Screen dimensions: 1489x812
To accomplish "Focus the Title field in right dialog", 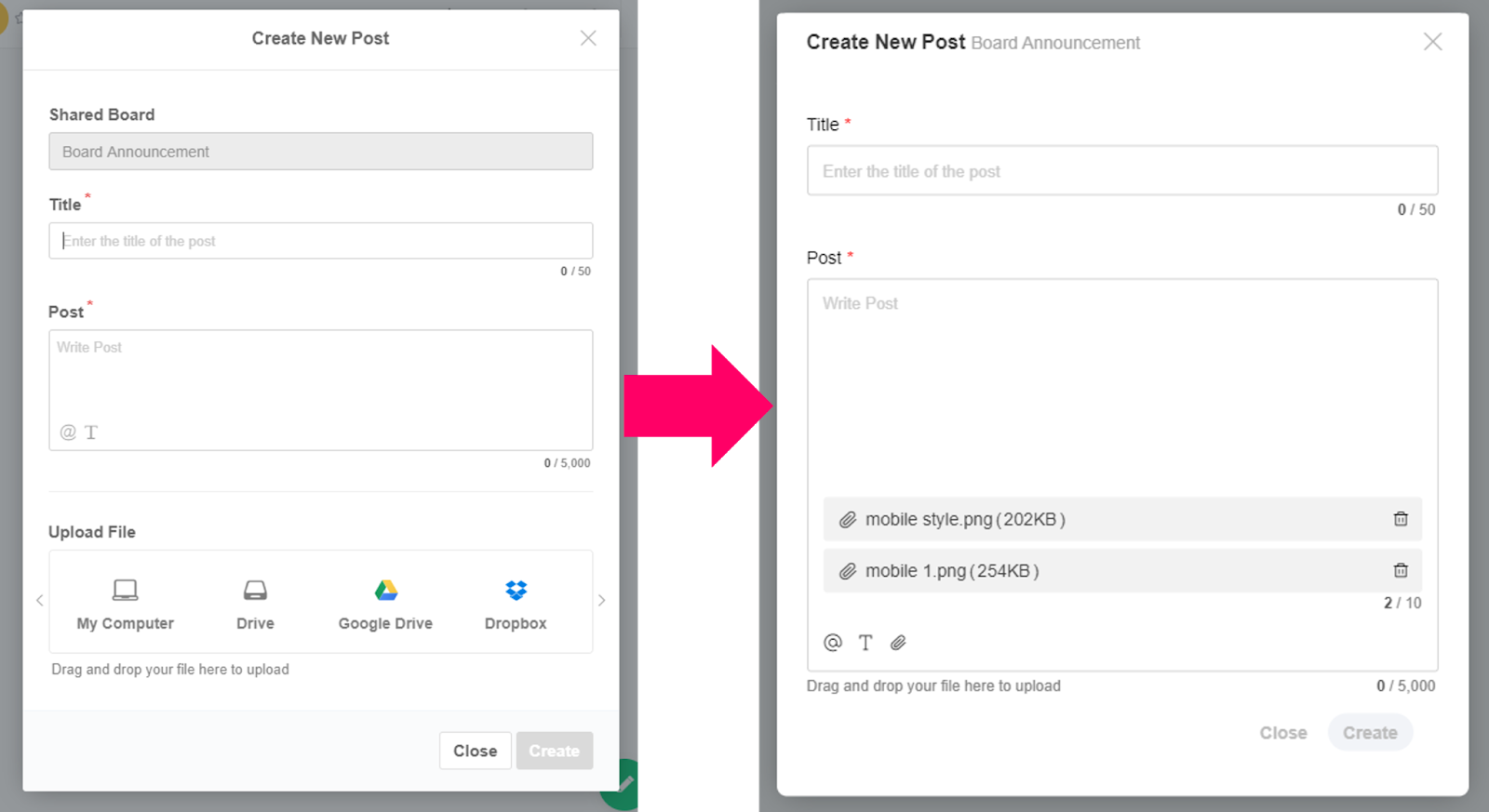I will (x=1122, y=171).
